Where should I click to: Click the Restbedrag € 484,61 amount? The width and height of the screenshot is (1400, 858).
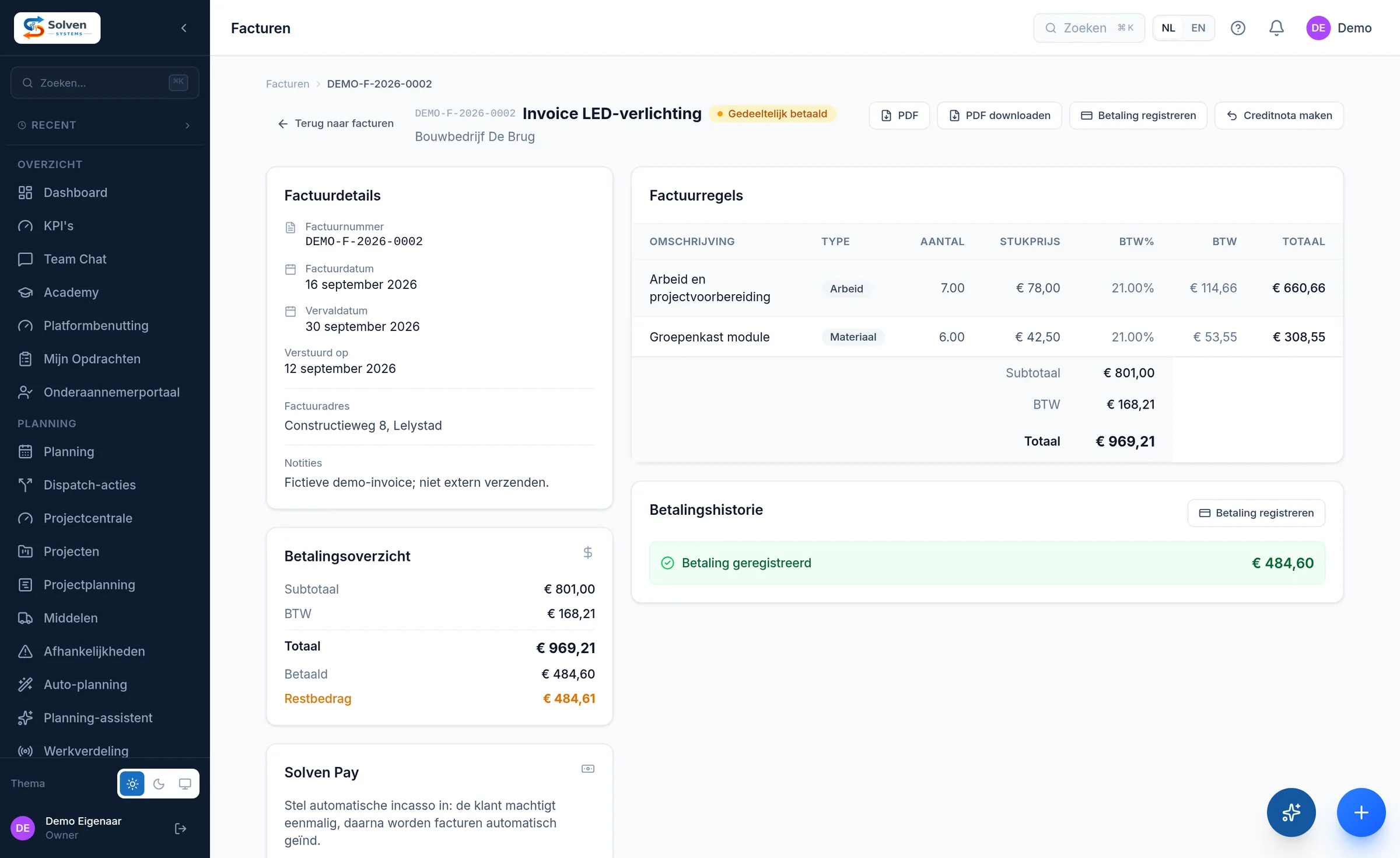(x=569, y=699)
